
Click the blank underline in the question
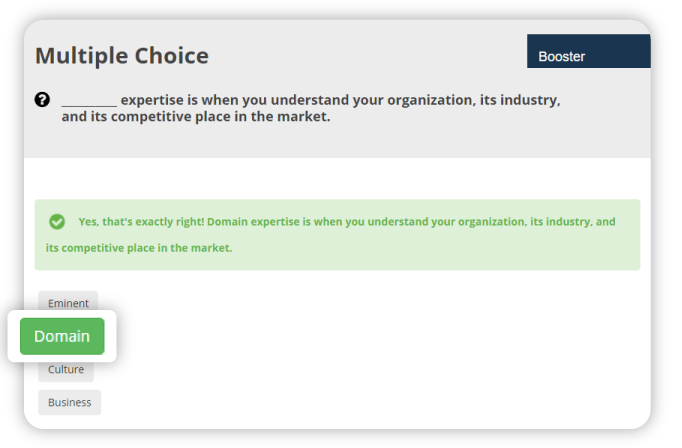coord(89,103)
